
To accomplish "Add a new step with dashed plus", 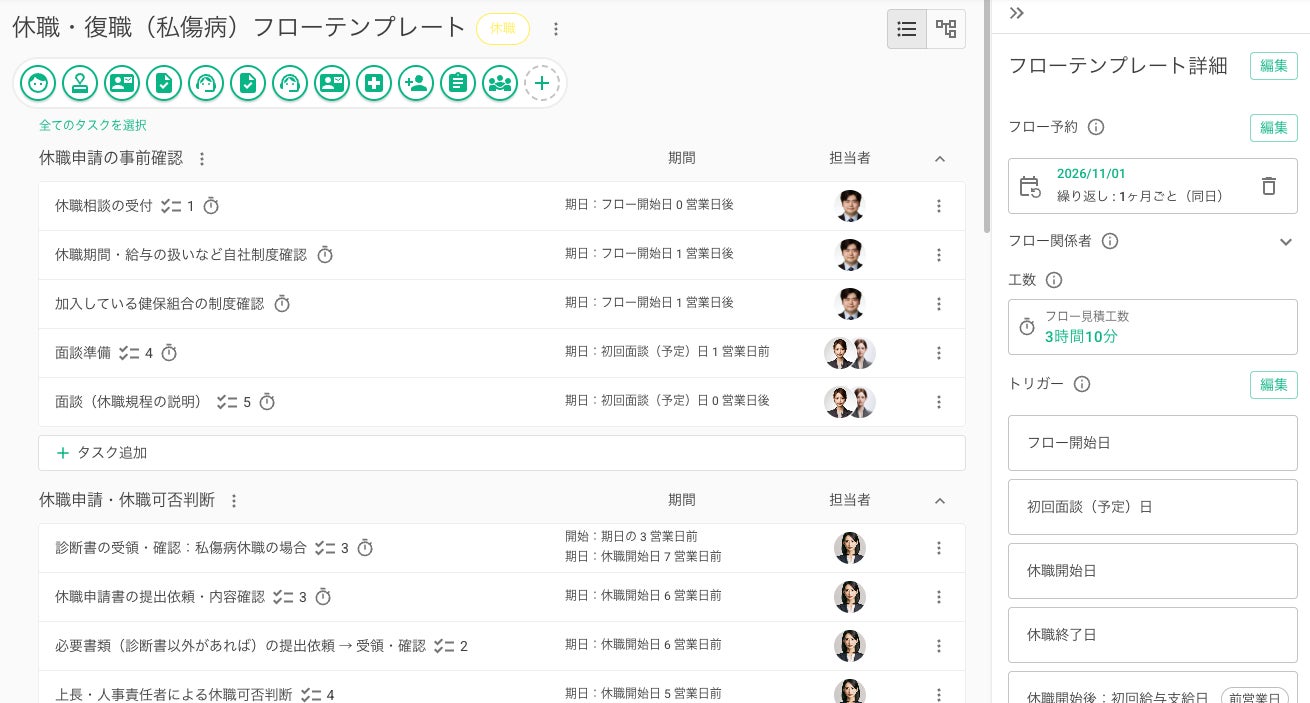I will [542, 83].
